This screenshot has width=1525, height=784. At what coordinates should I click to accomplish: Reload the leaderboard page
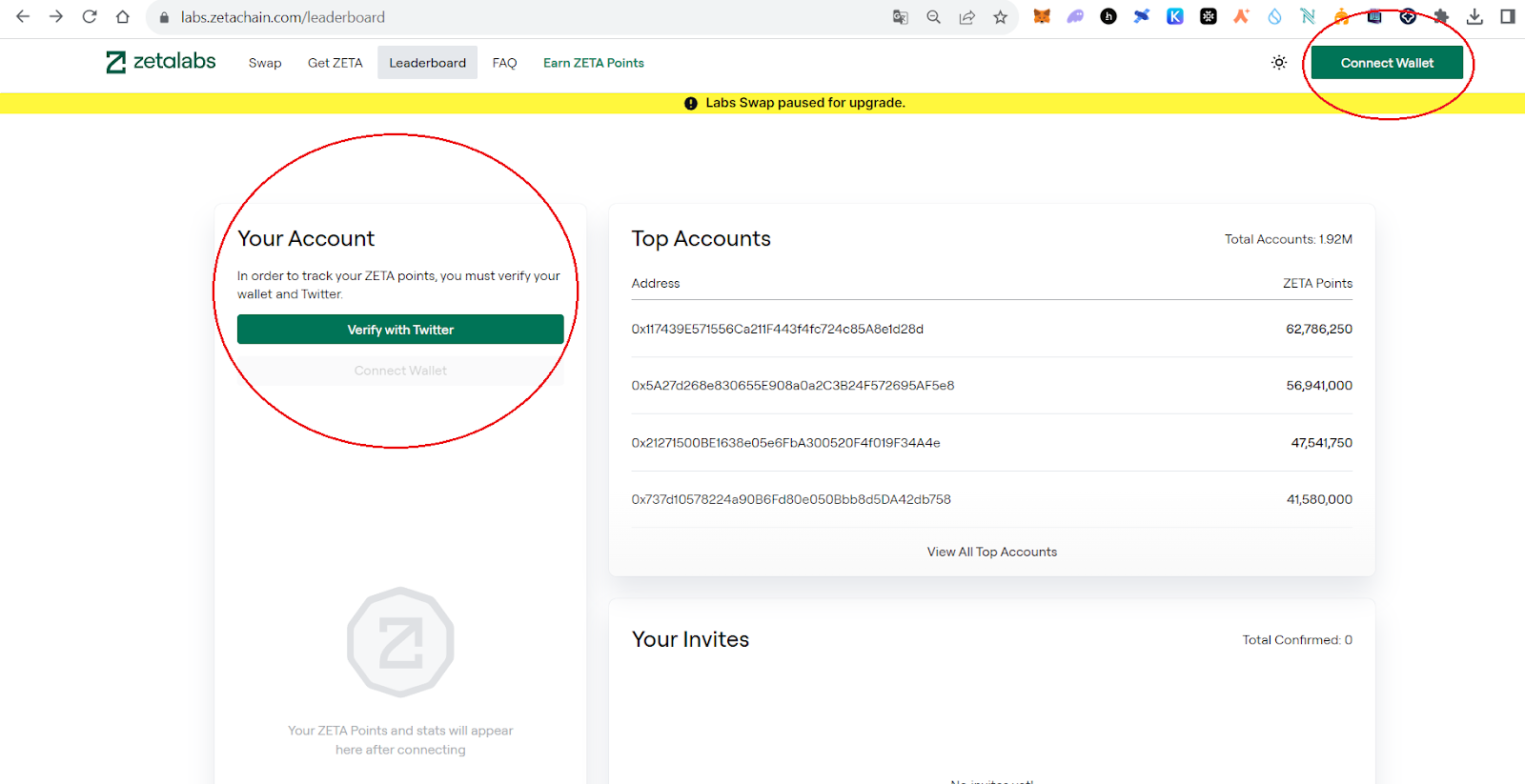[90, 17]
